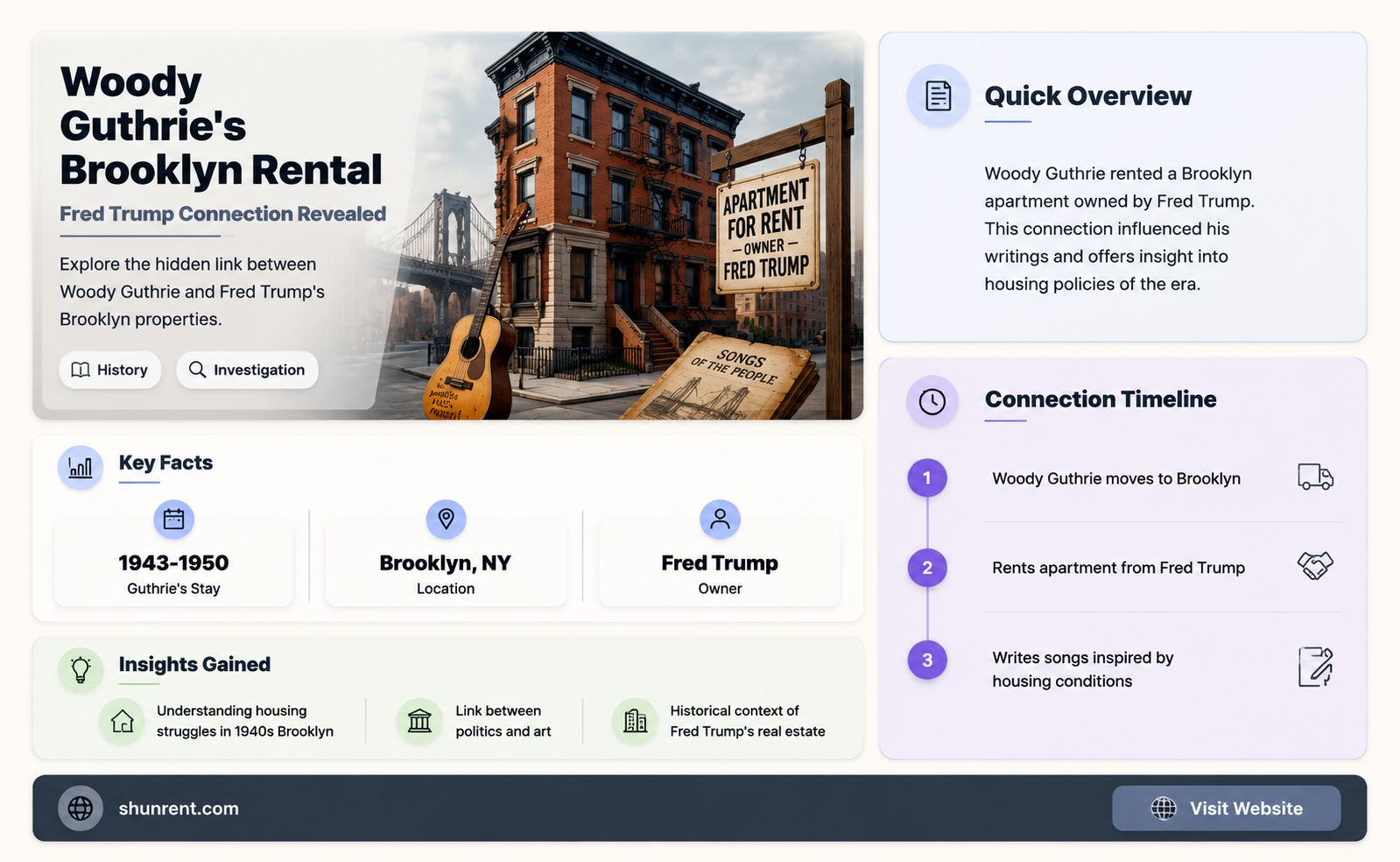
Task: Click the Fred Trump Owner card
Action: click(x=720, y=563)
